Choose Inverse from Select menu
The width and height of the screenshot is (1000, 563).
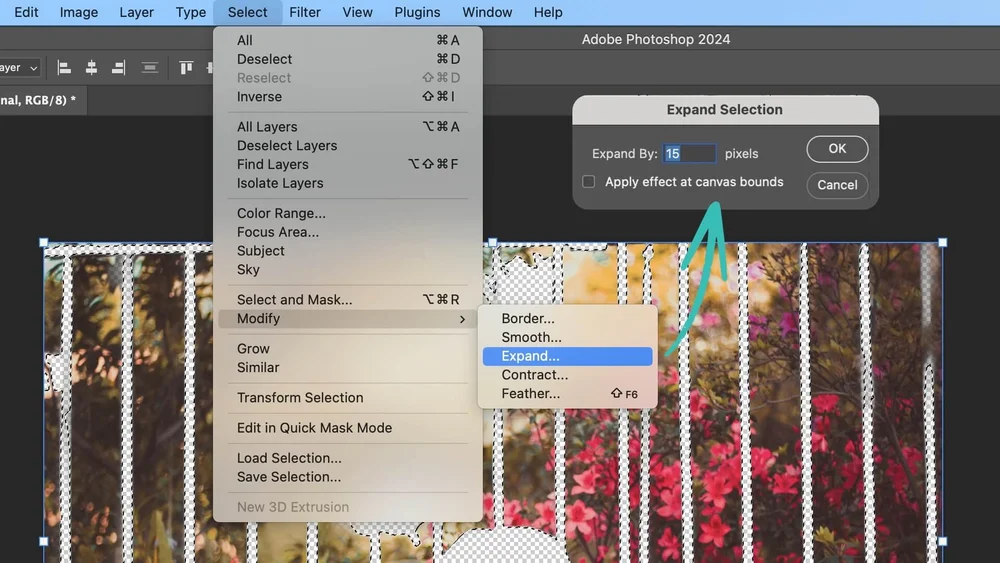coord(348,96)
